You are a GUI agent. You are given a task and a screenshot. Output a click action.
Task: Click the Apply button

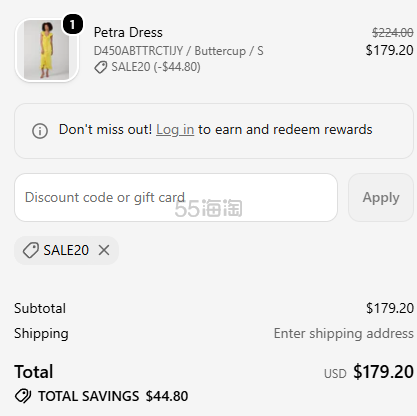[381, 197]
